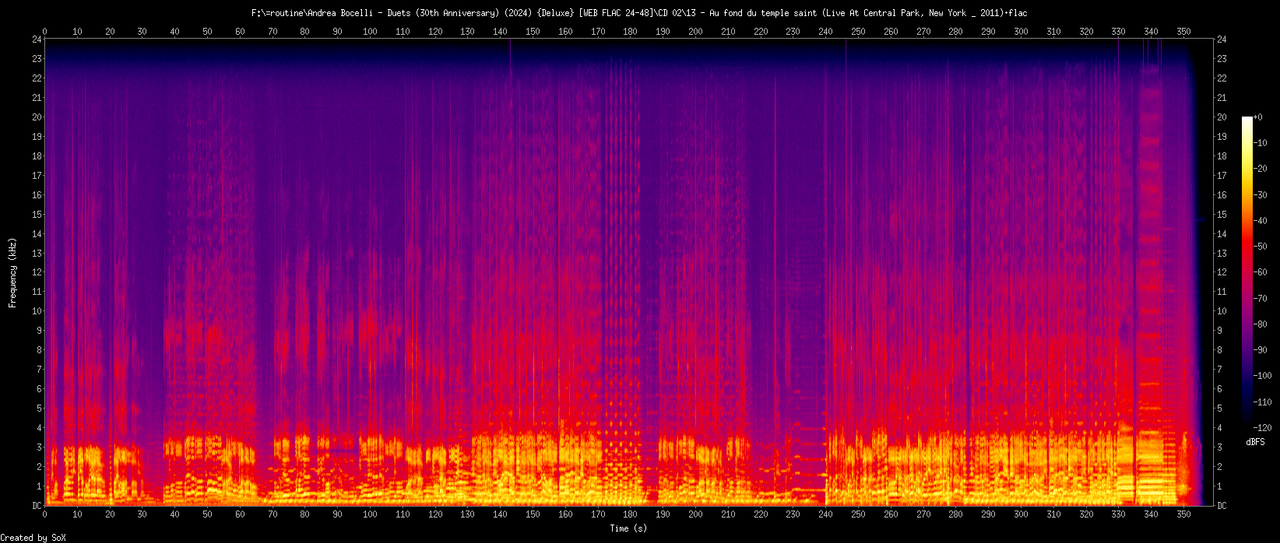The width and height of the screenshot is (1280, 543).
Task: Click the "-100" value on dBFS scale
Action: coord(1265,377)
